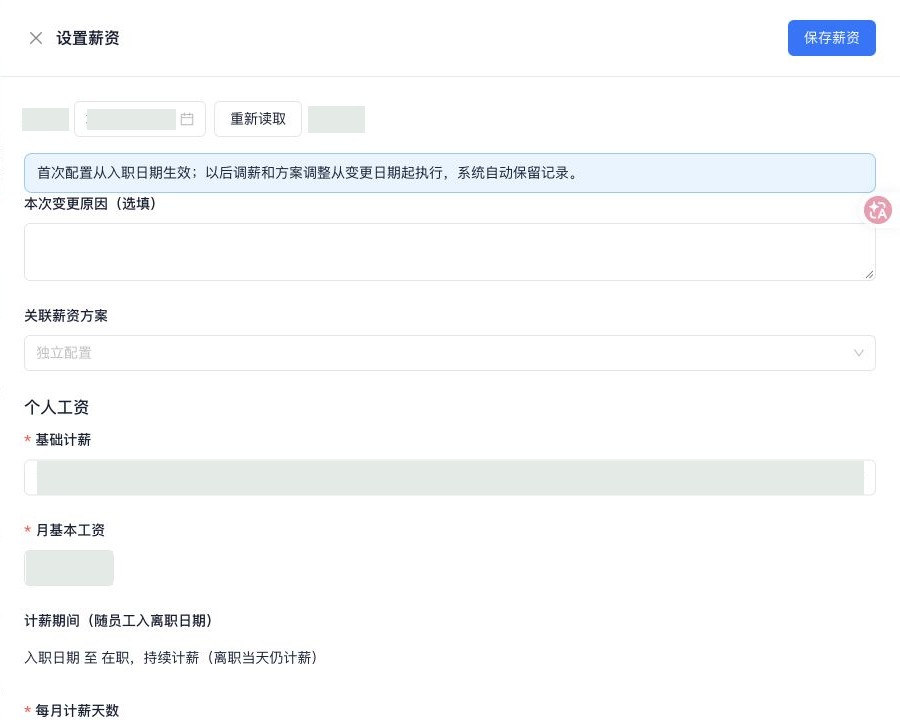Expand the 独立配置 dropdown chevron arrow
This screenshot has height=720, width=900.
tap(858, 353)
